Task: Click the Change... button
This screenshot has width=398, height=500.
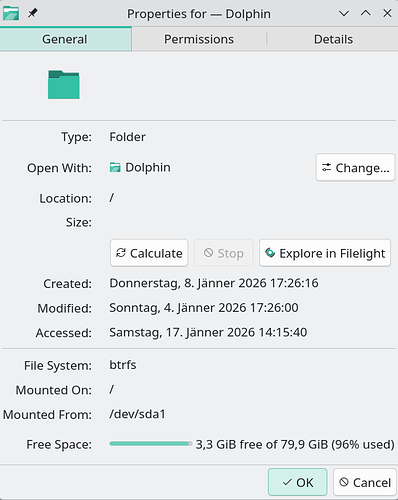Action: coord(355,168)
